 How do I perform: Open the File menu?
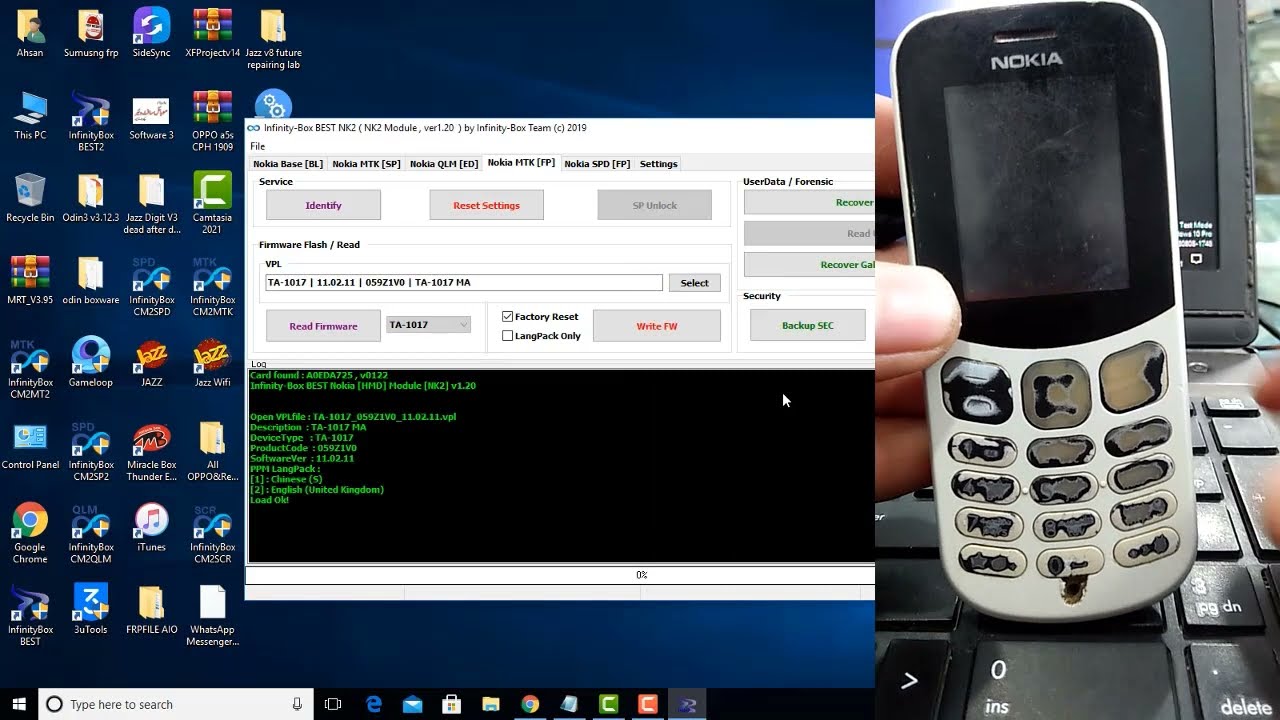[257, 146]
